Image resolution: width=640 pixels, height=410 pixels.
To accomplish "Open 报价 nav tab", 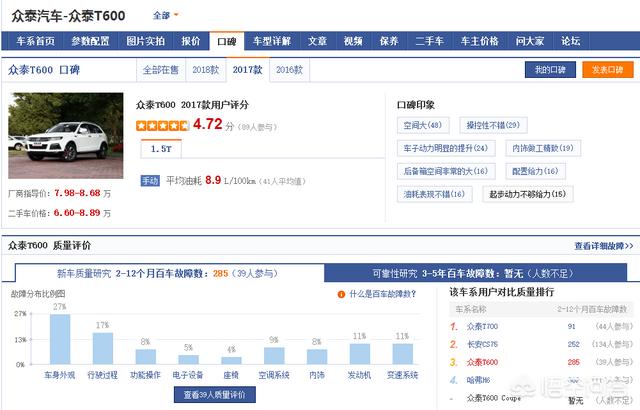I will pyautogui.click(x=191, y=41).
